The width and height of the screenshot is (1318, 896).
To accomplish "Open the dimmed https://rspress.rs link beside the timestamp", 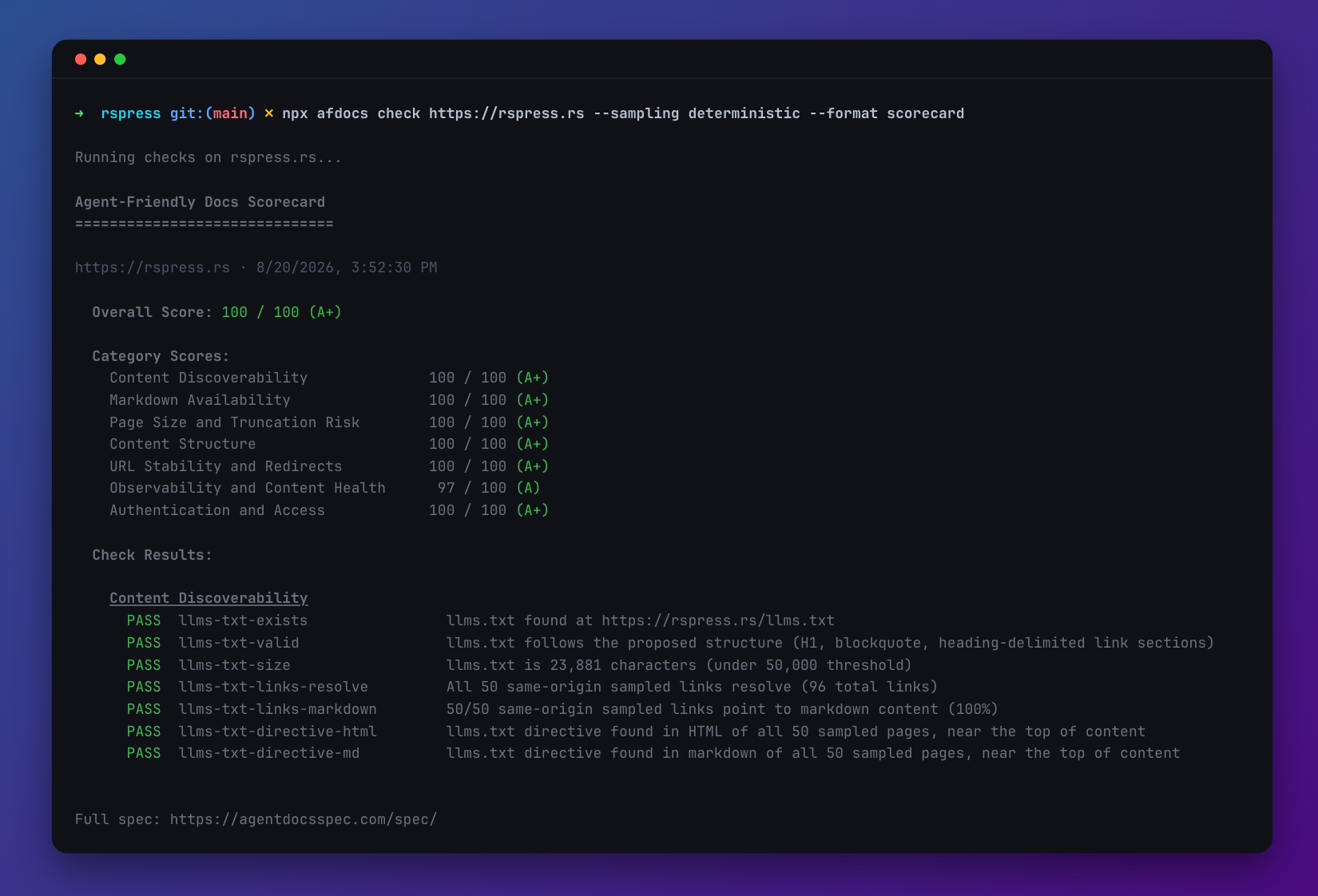I will [x=153, y=268].
